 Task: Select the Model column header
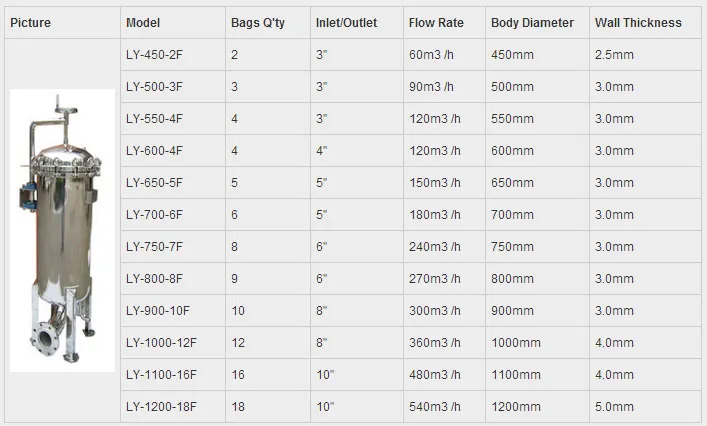(x=145, y=22)
